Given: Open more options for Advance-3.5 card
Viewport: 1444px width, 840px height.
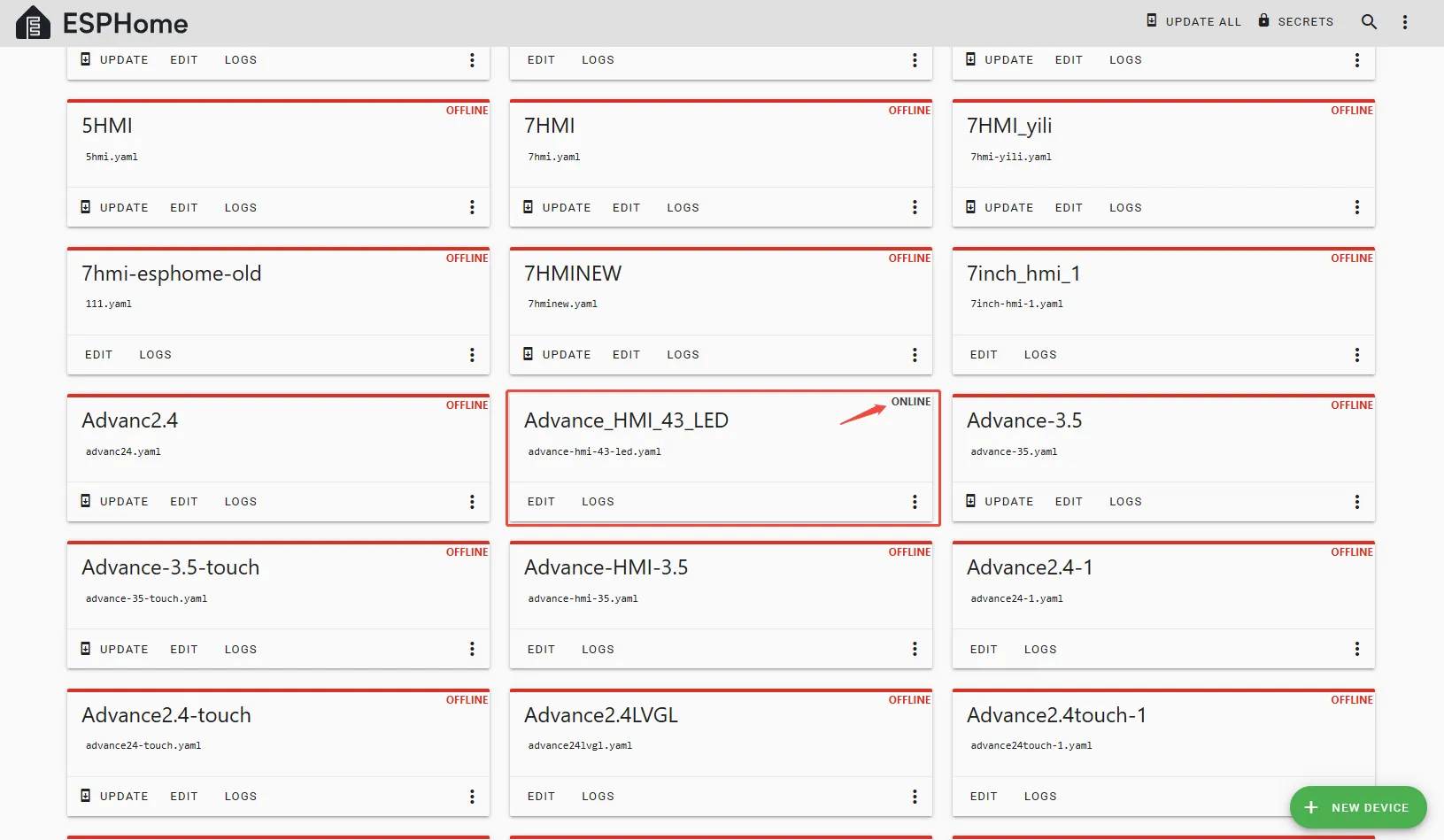Looking at the screenshot, I should coord(1357,502).
